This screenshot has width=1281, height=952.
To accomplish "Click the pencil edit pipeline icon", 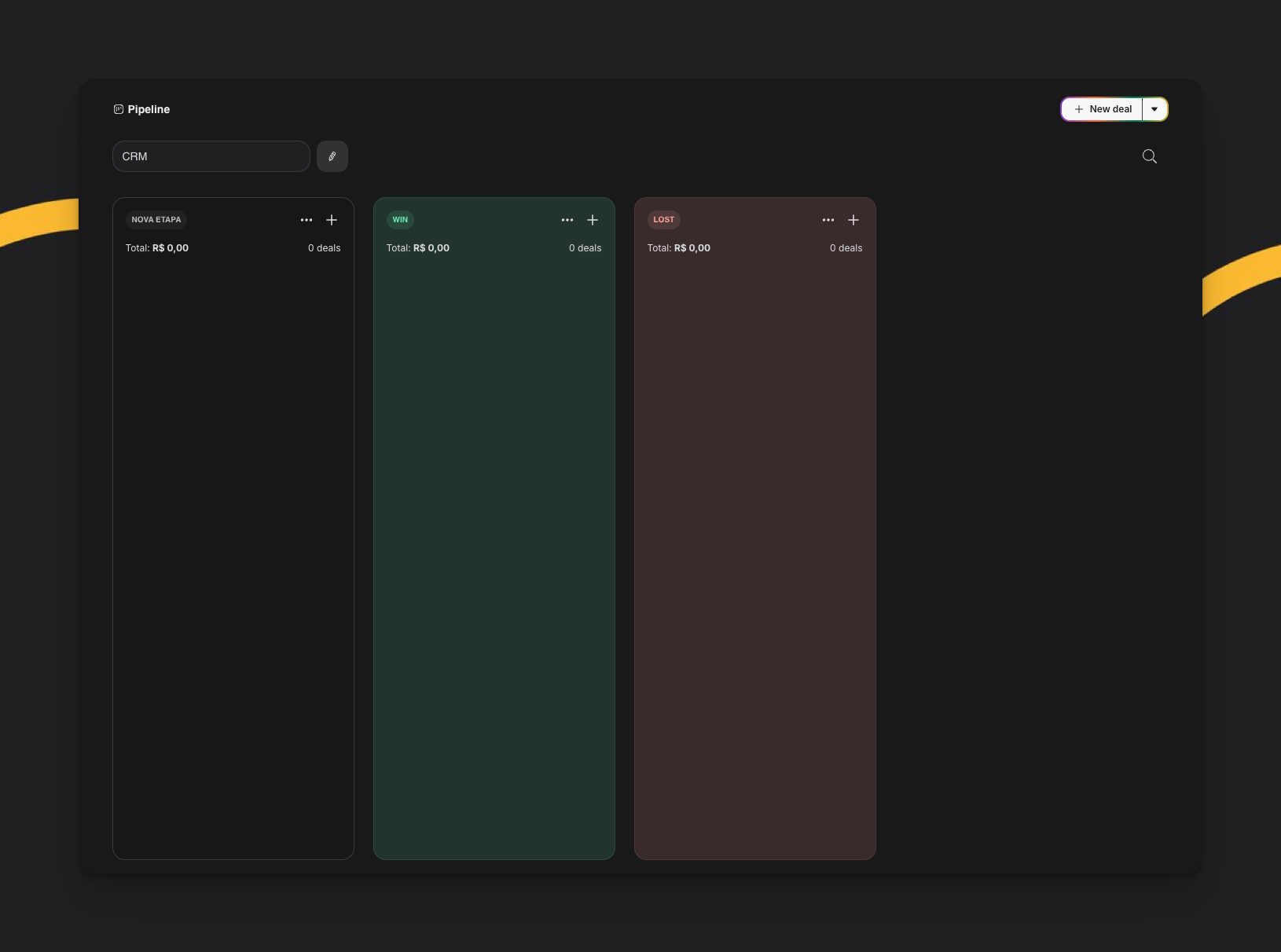I will tap(332, 156).
